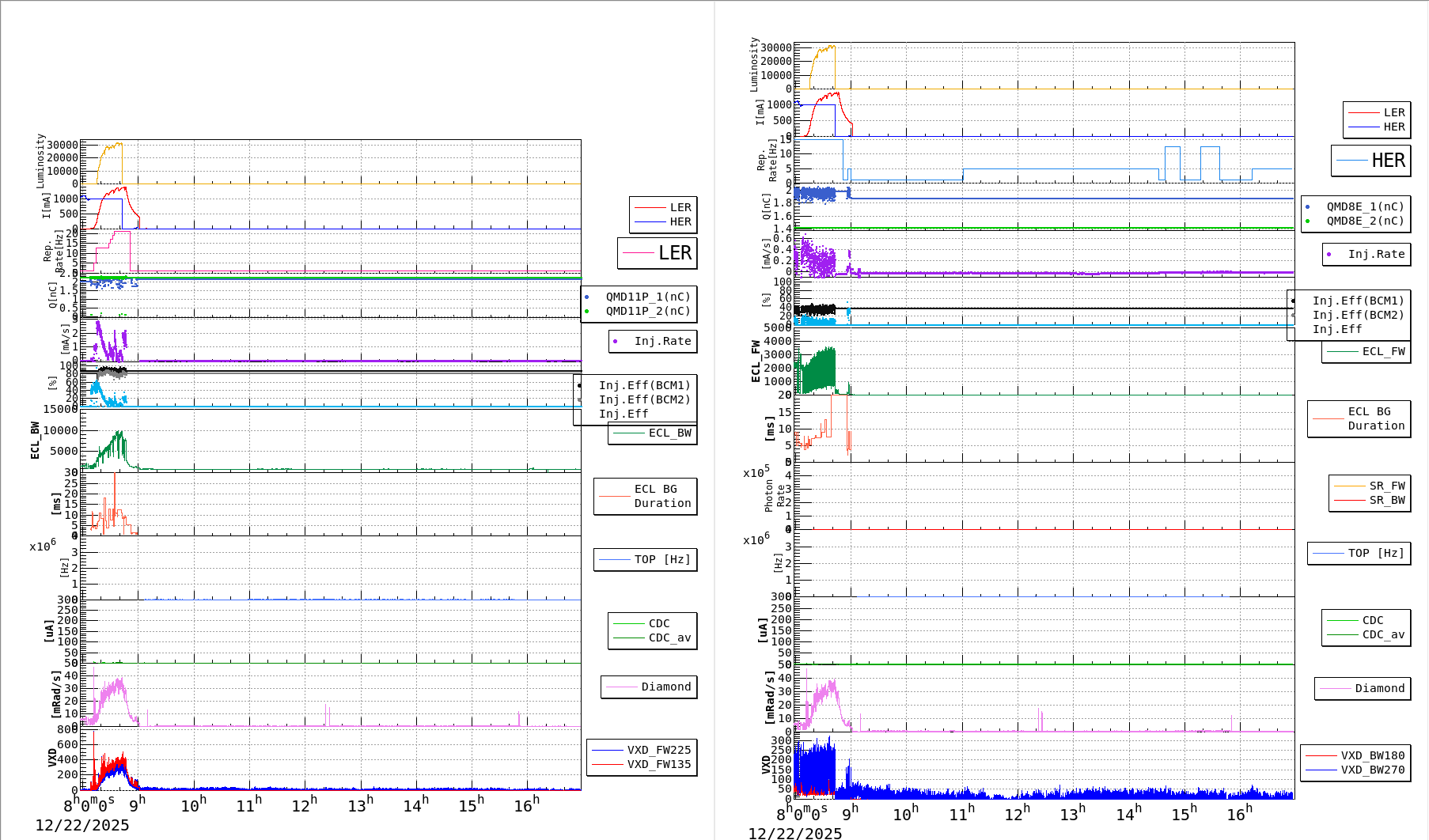Click Inj.Eff(BCM1) legend entry in left panel

click(x=644, y=385)
